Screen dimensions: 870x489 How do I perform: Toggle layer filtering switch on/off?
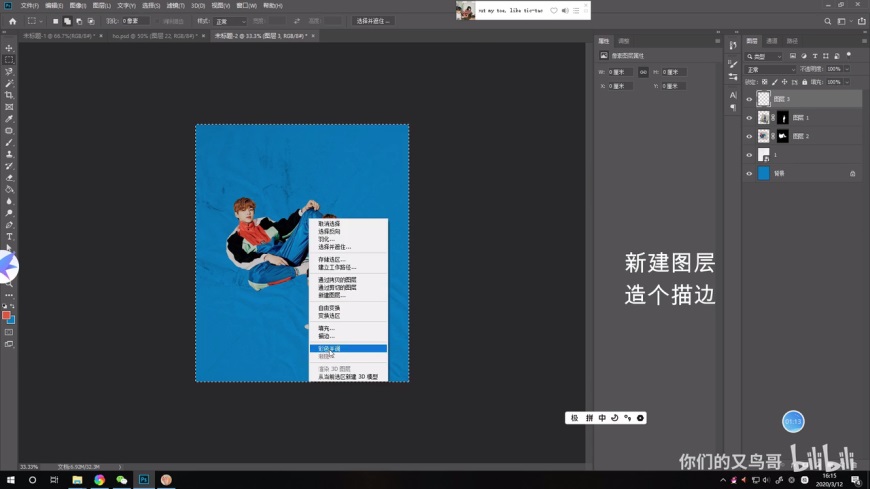tap(849, 55)
